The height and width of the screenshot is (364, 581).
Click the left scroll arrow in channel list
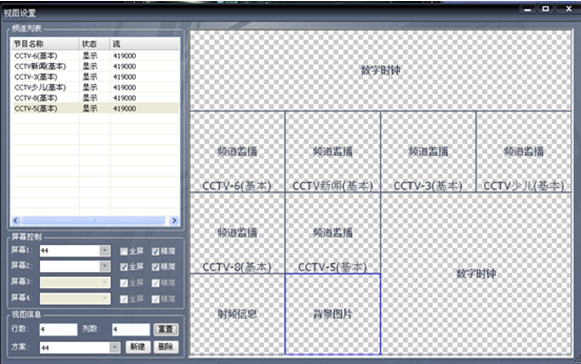point(16,221)
